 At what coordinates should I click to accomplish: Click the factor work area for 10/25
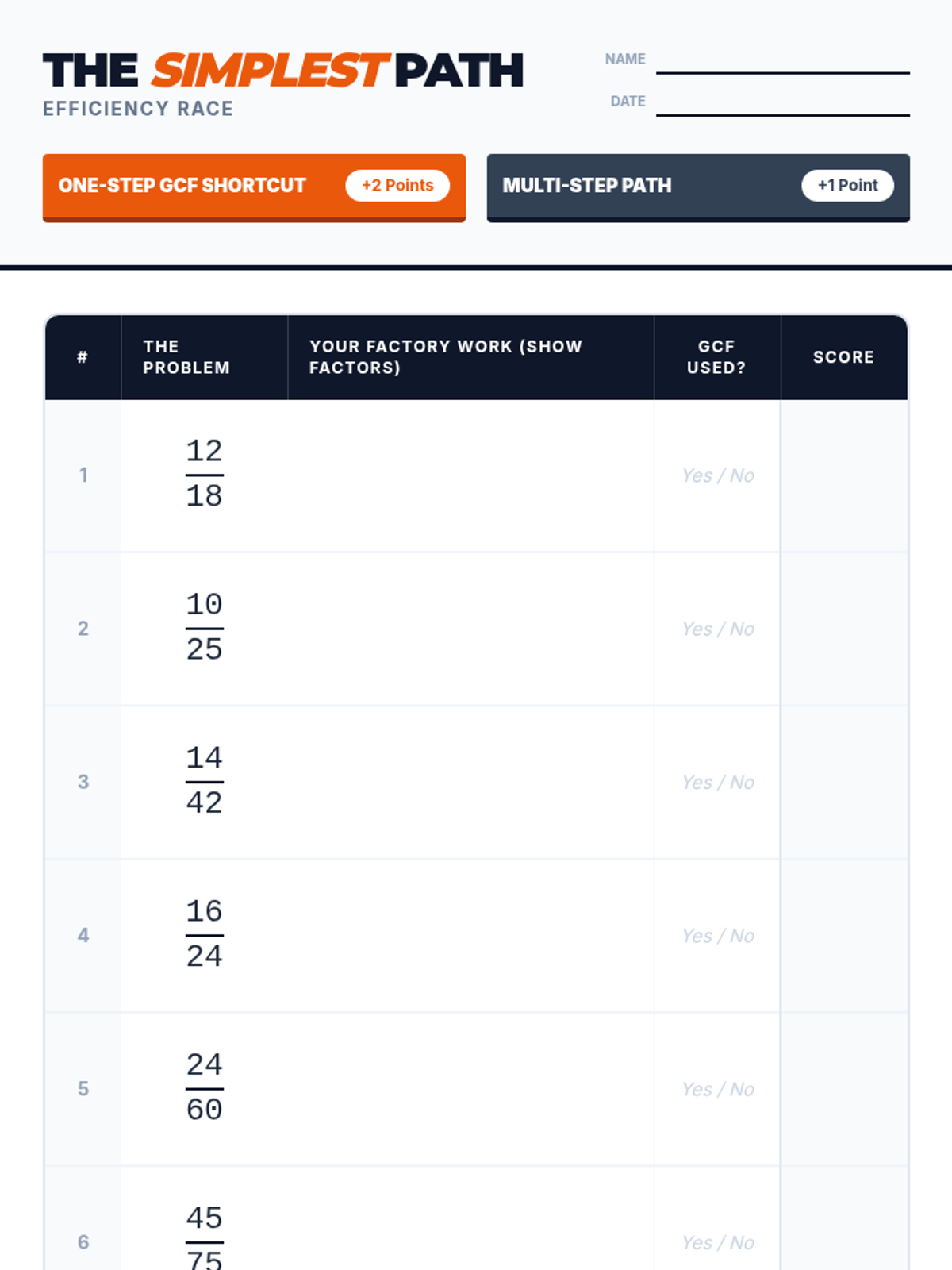click(470, 629)
